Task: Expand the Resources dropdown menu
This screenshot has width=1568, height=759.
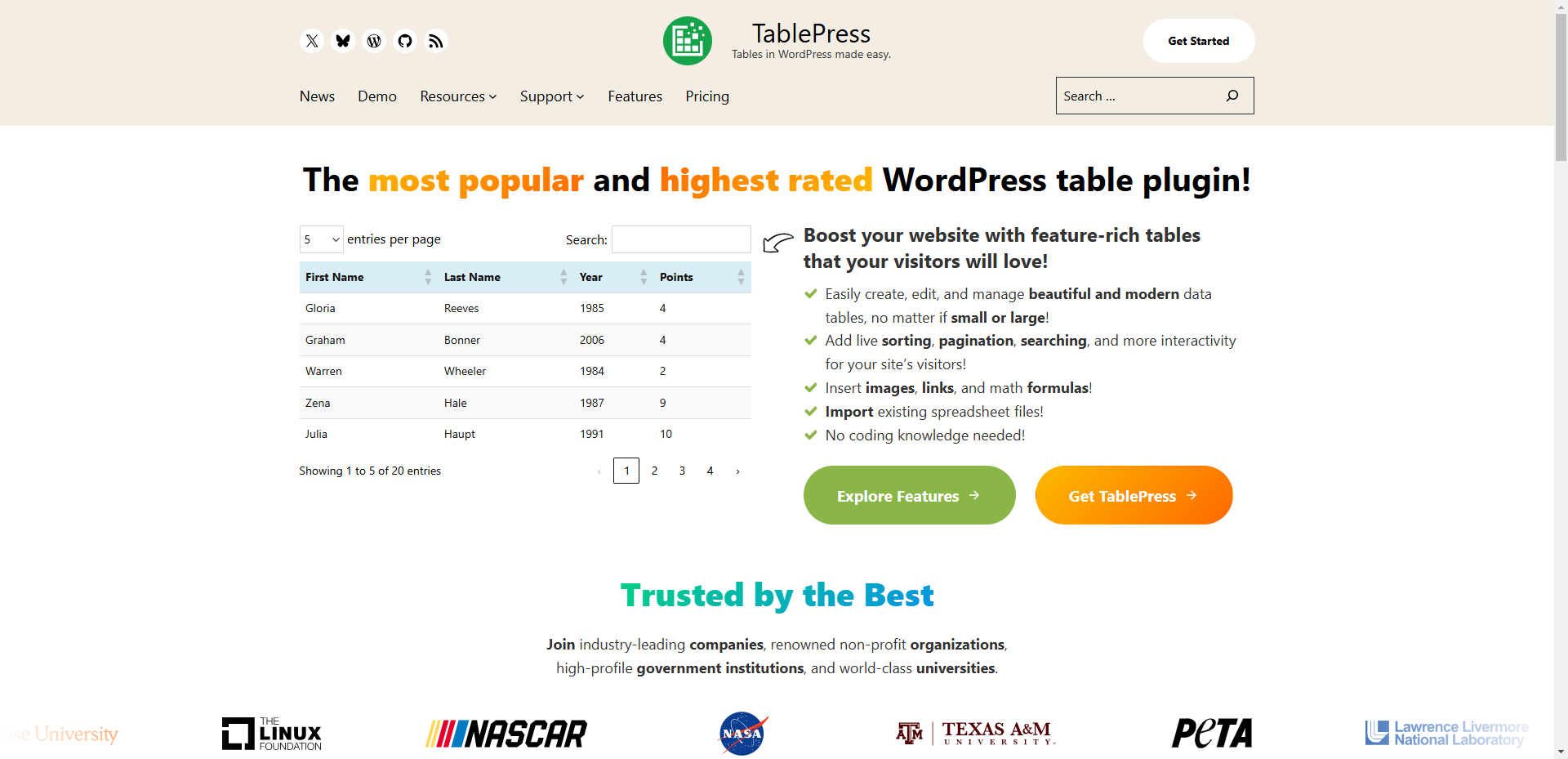Action: click(x=457, y=96)
